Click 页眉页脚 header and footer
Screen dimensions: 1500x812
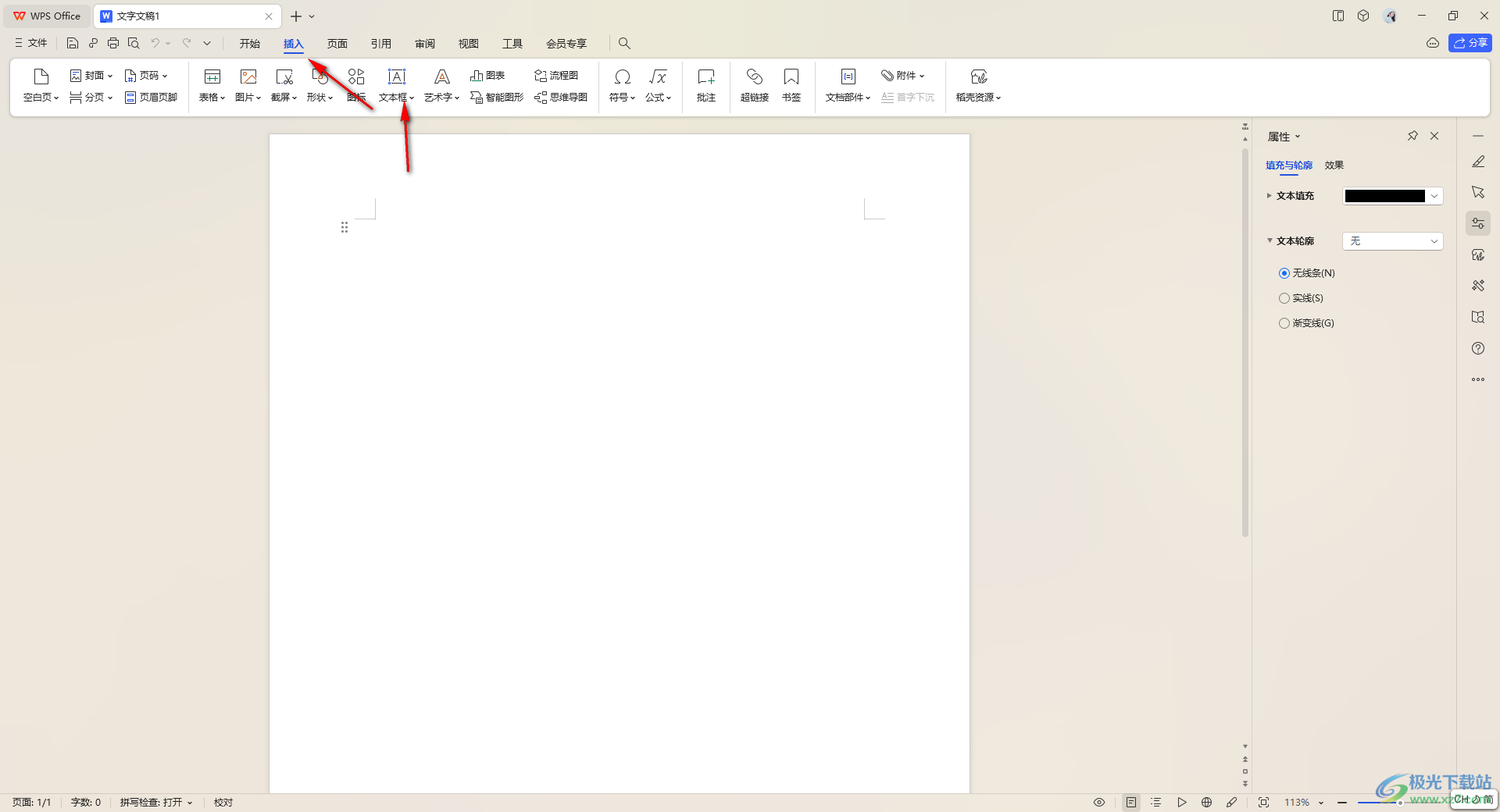pos(151,97)
